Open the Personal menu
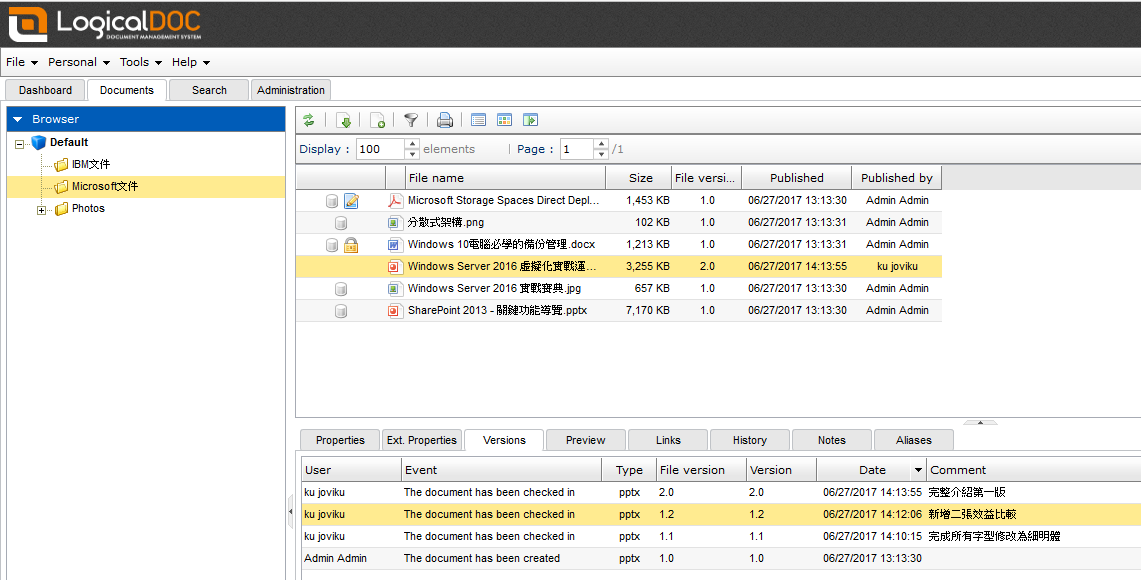 click(x=79, y=63)
